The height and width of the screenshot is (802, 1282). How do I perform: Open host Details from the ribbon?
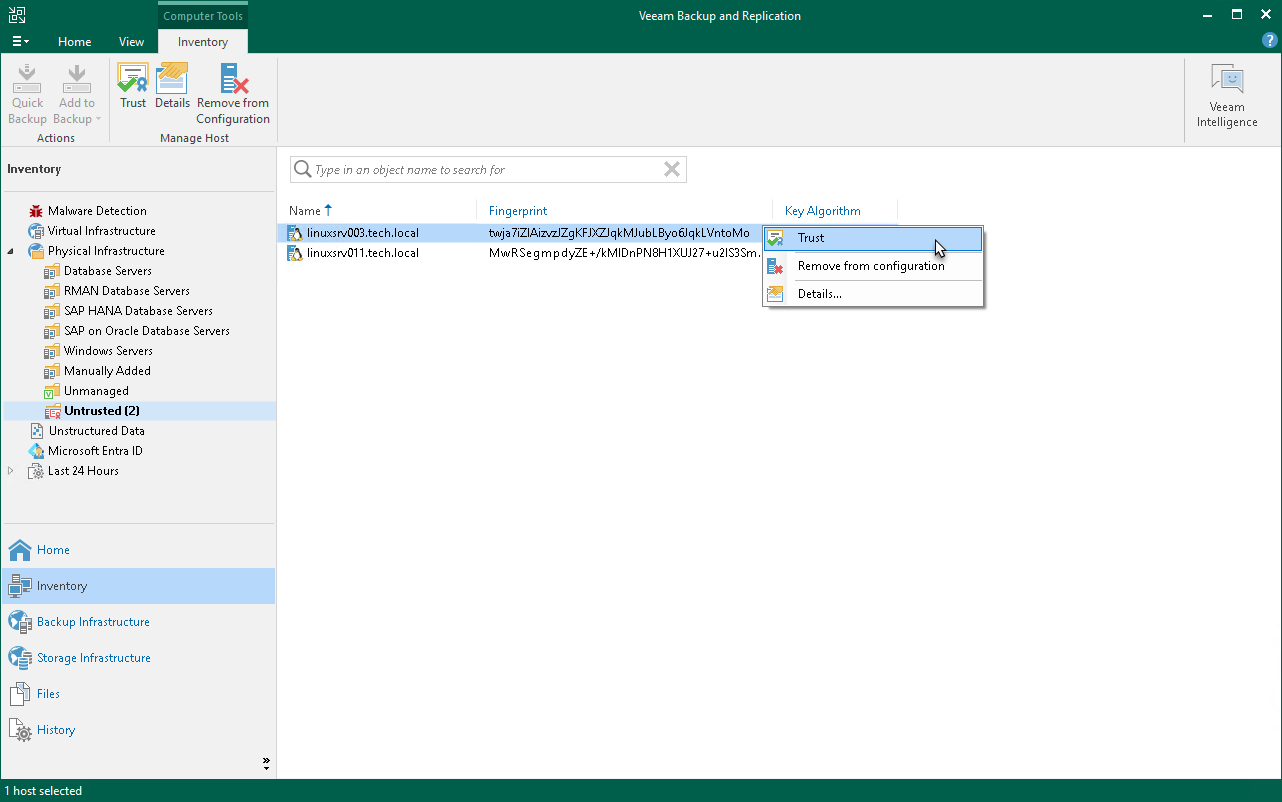tap(172, 86)
